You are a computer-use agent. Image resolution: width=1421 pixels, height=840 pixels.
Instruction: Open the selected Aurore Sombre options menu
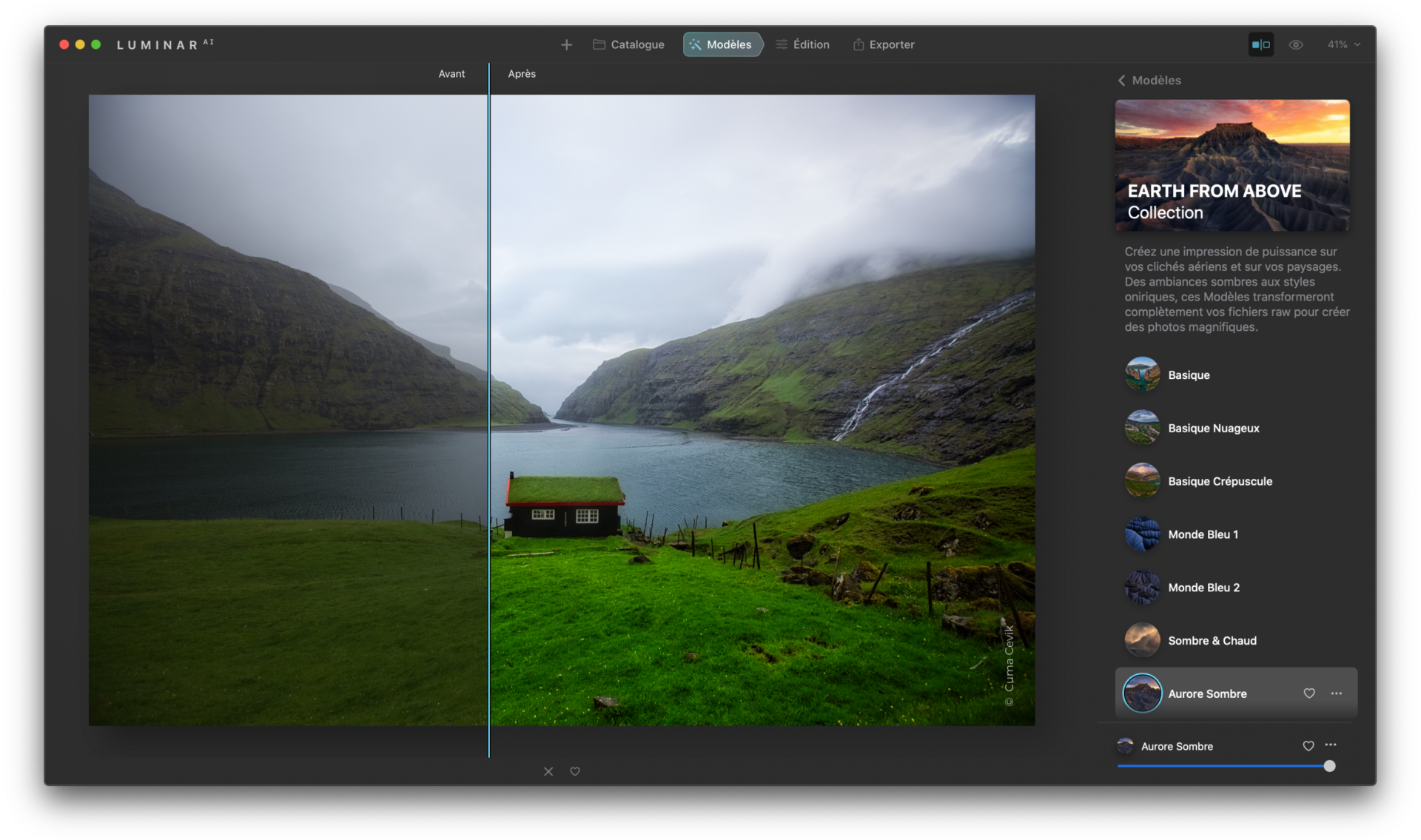(1336, 693)
